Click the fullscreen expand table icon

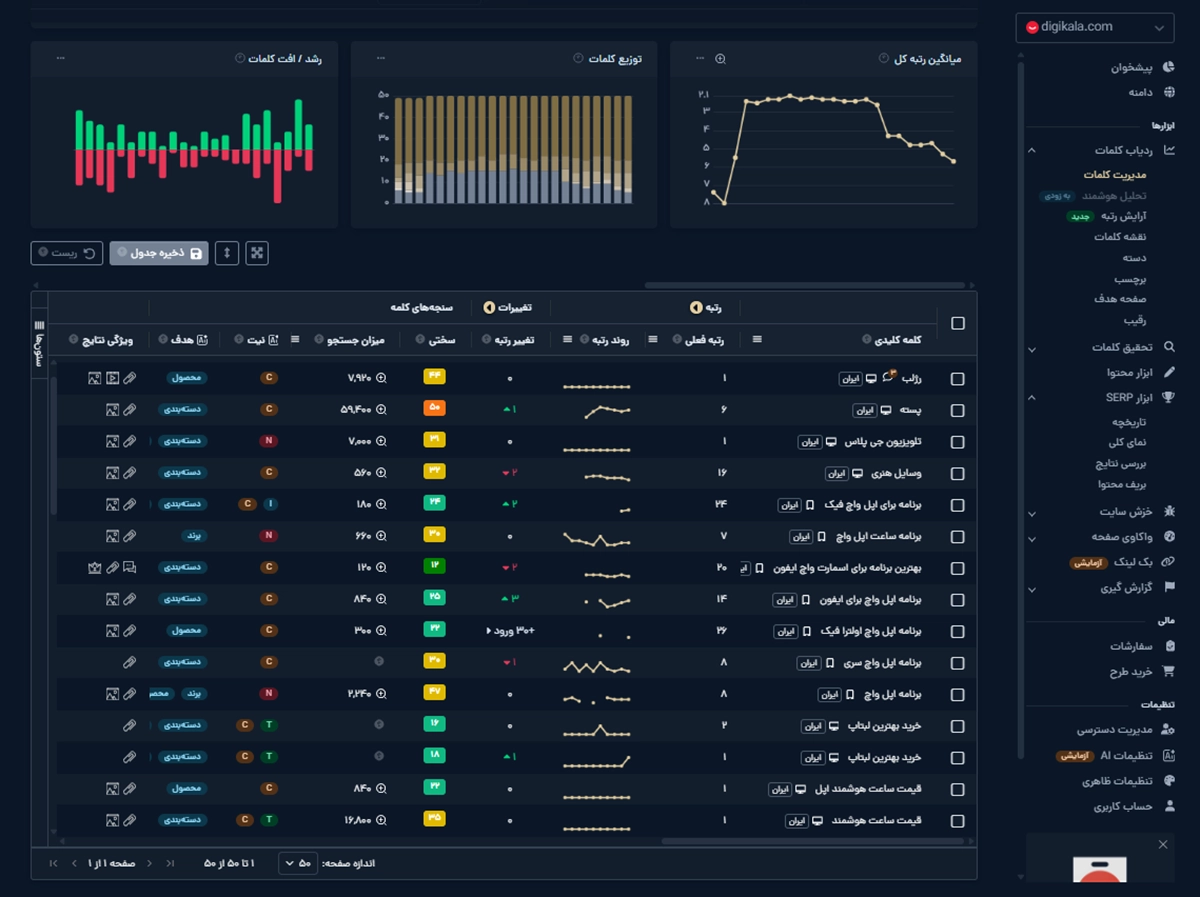click(x=257, y=253)
